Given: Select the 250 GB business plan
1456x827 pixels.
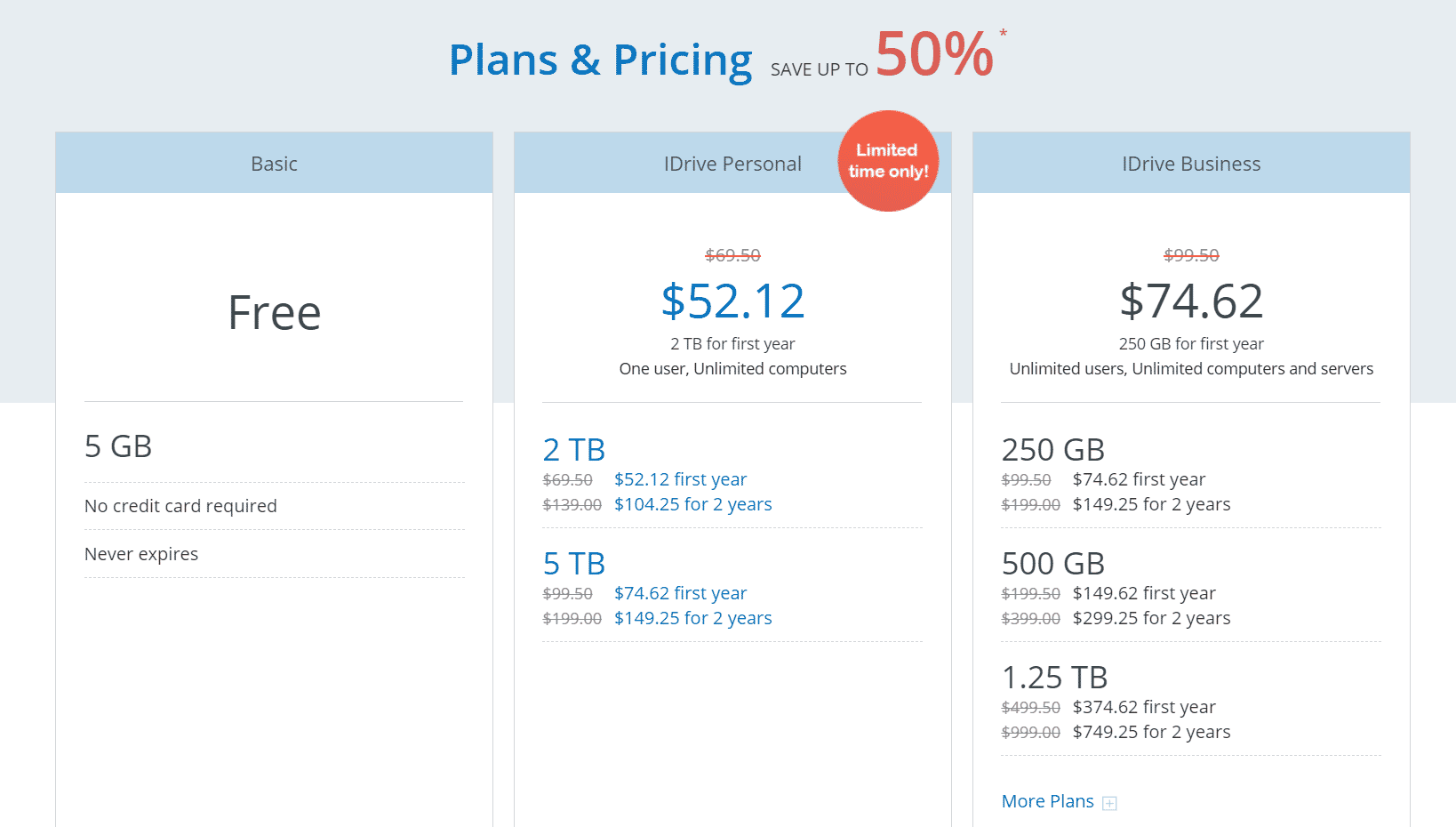Looking at the screenshot, I should (1053, 450).
